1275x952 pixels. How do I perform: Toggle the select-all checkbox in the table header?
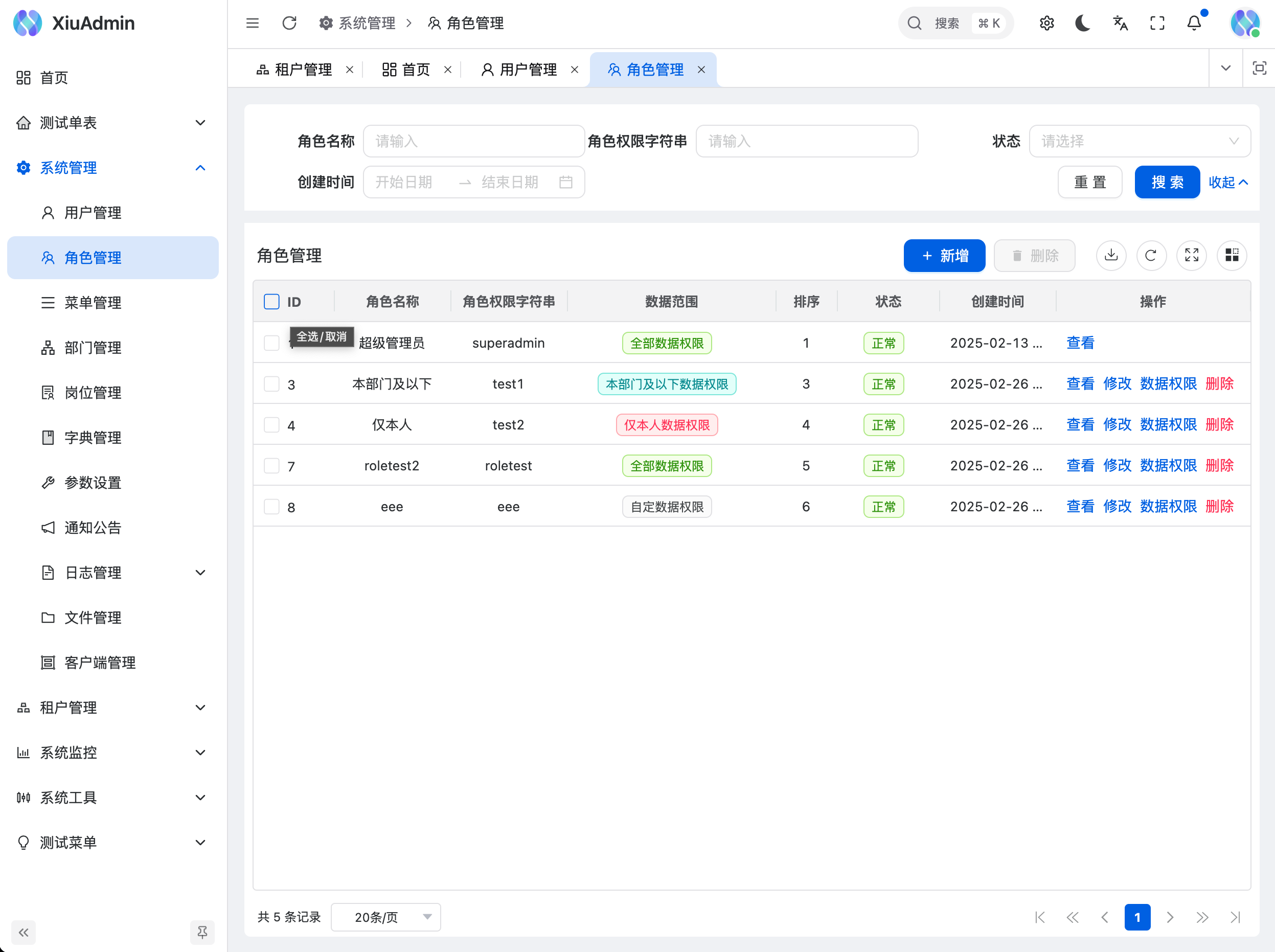tap(271, 301)
